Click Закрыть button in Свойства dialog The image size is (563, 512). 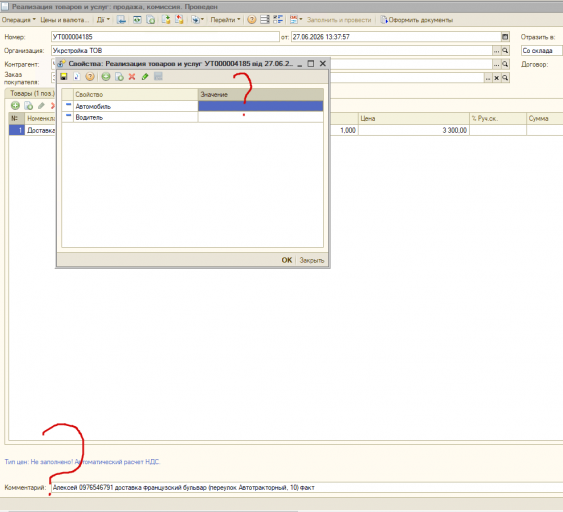pos(312,260)
